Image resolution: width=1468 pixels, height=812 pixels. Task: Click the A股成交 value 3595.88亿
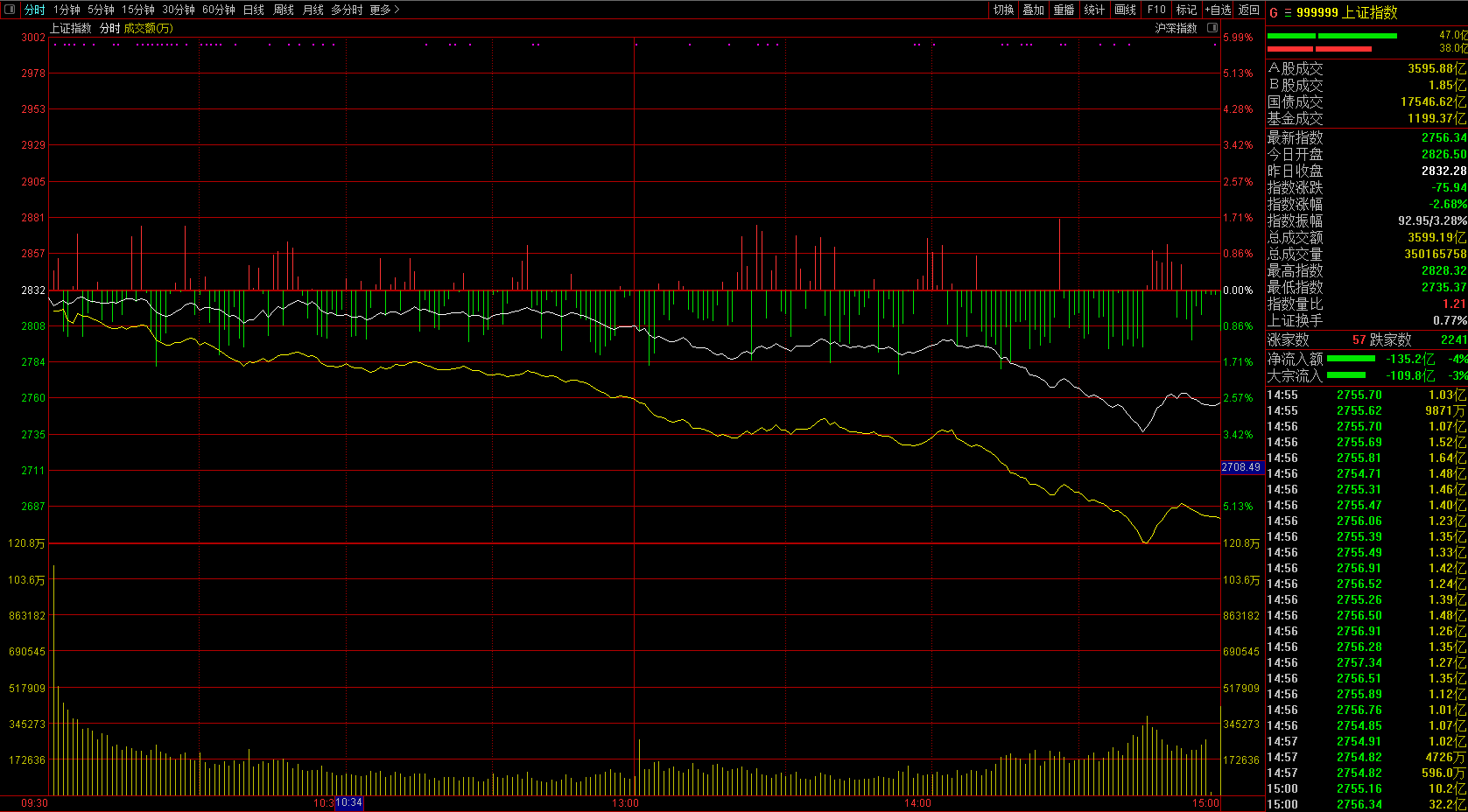pos(1436,68)
